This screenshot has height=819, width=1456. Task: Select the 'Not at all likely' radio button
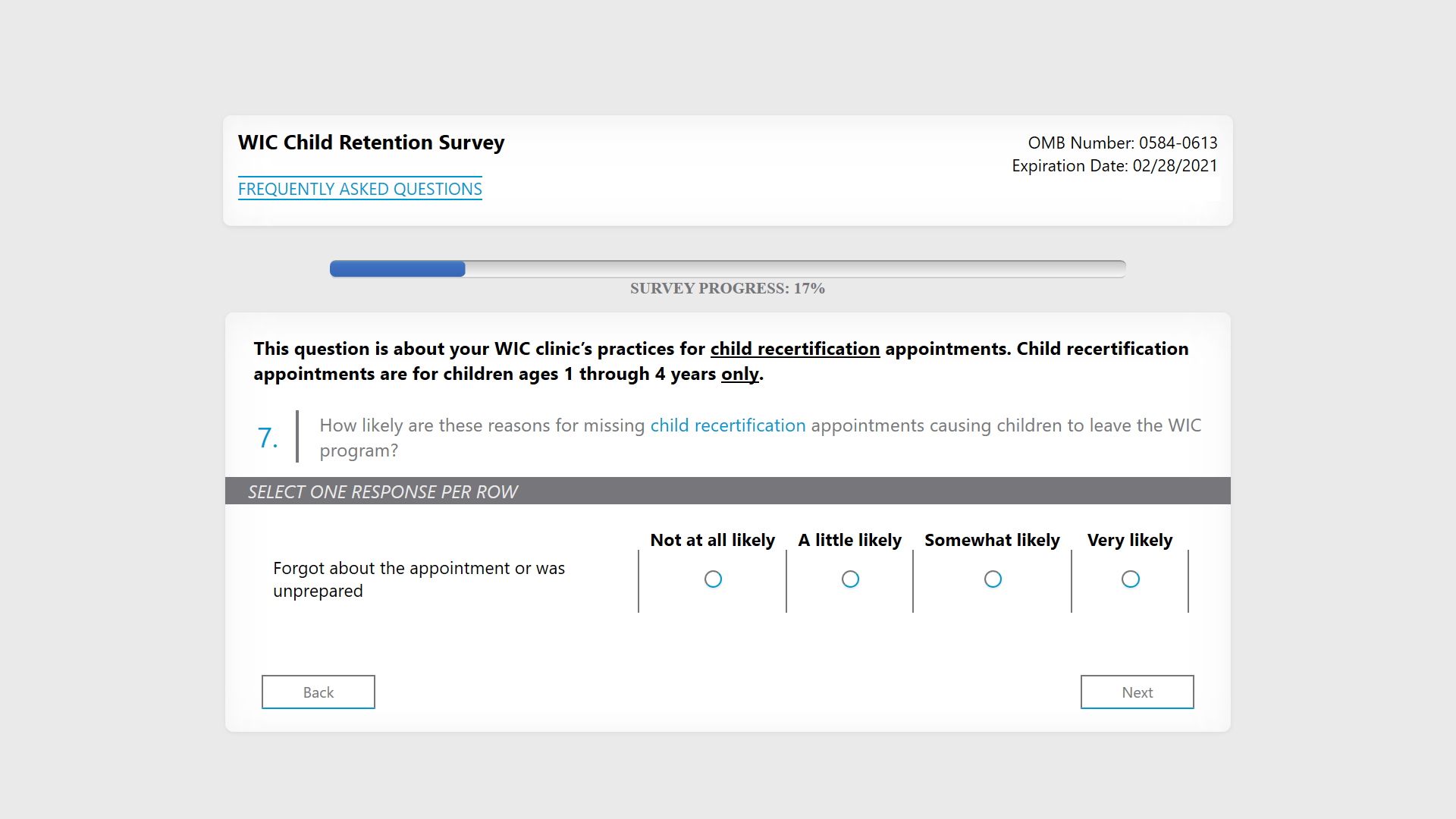pyautogui.click(x=713, y=579)
